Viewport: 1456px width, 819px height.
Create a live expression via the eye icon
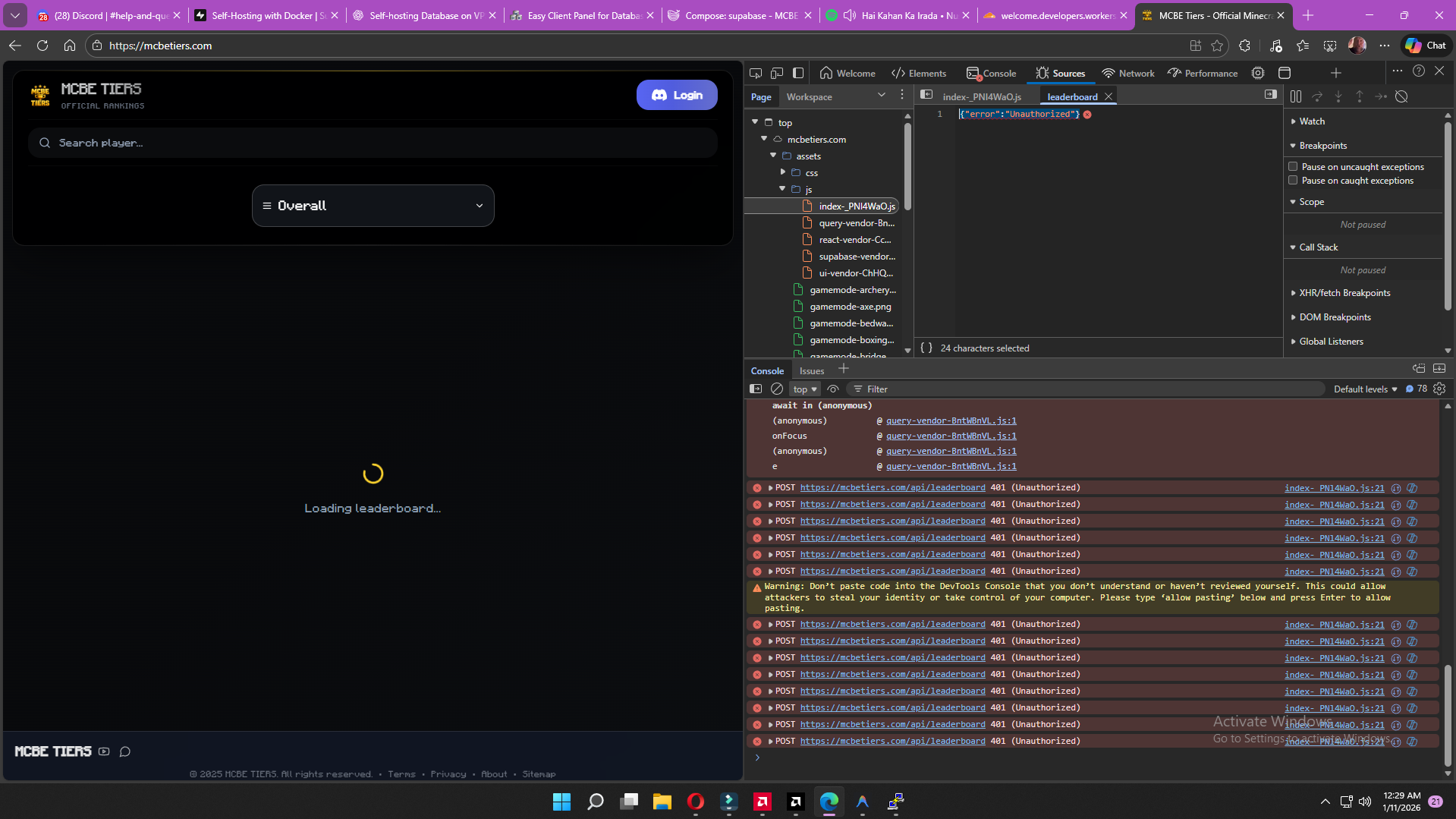point(832,389)
